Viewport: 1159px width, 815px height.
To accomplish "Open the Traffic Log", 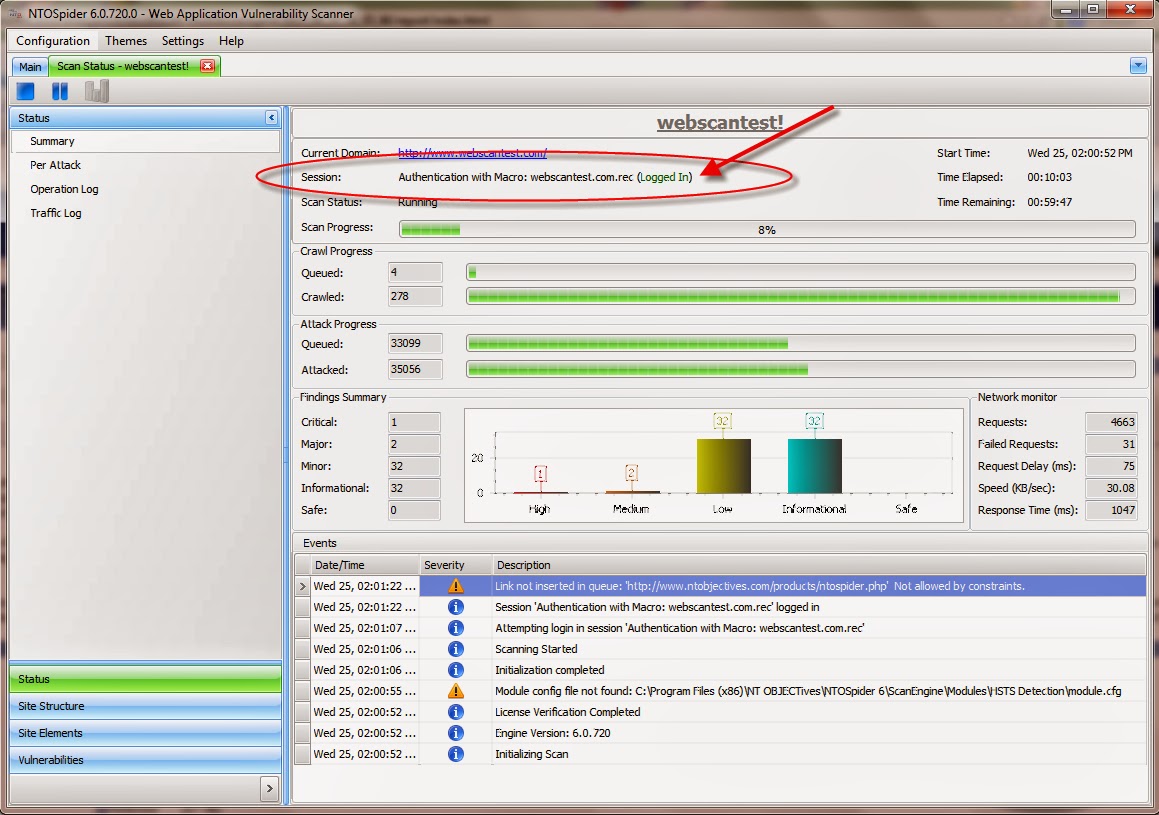I will pos(55,213).
